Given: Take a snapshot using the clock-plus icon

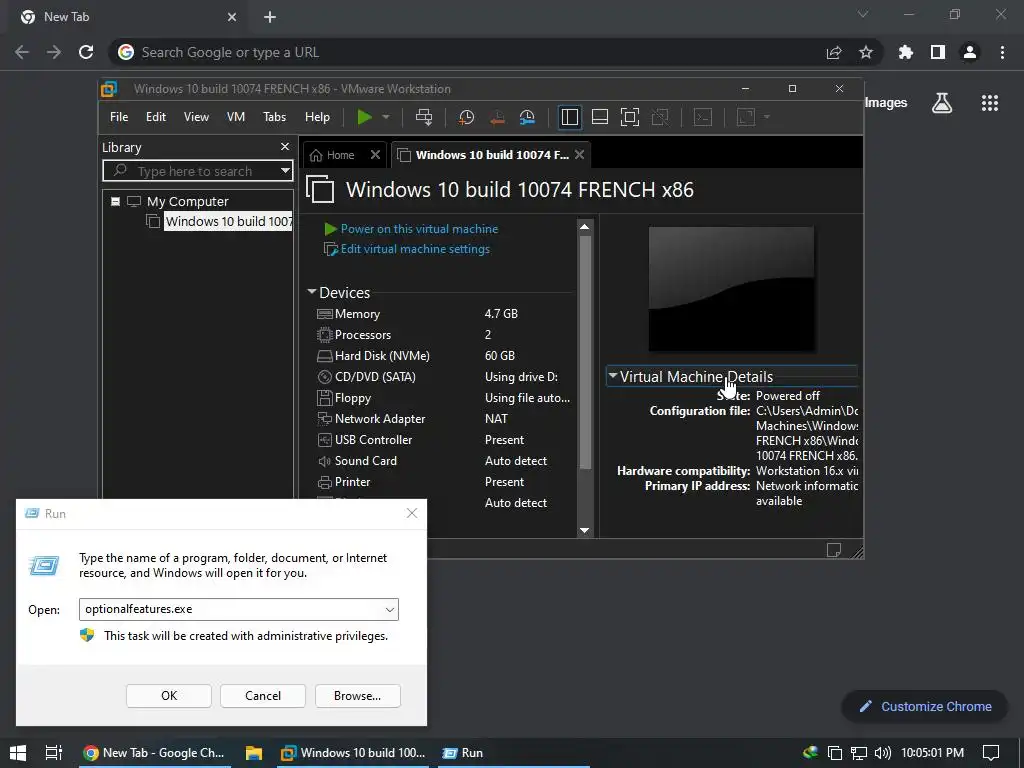Looking at the screenshot, I should tap(466, 117).
